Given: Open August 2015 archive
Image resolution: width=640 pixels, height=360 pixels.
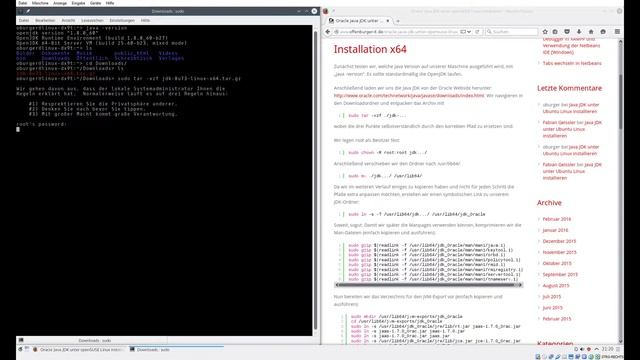Looking at the screenshot, I should click(556, 285).
